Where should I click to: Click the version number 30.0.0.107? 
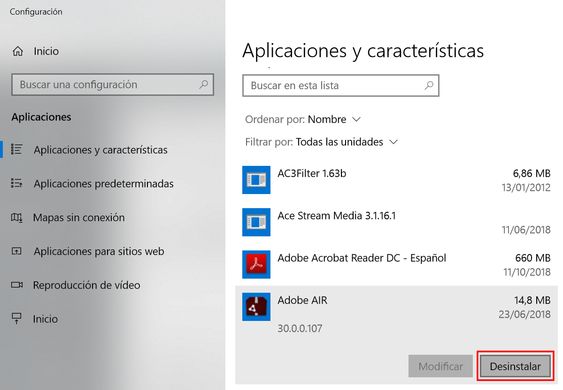point(299,328)
